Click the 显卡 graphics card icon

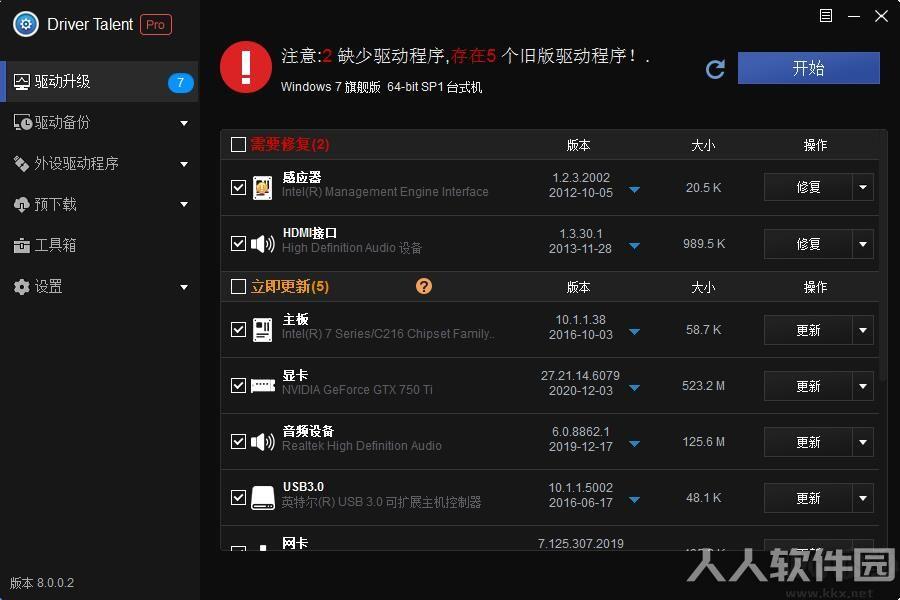point(263,386)
